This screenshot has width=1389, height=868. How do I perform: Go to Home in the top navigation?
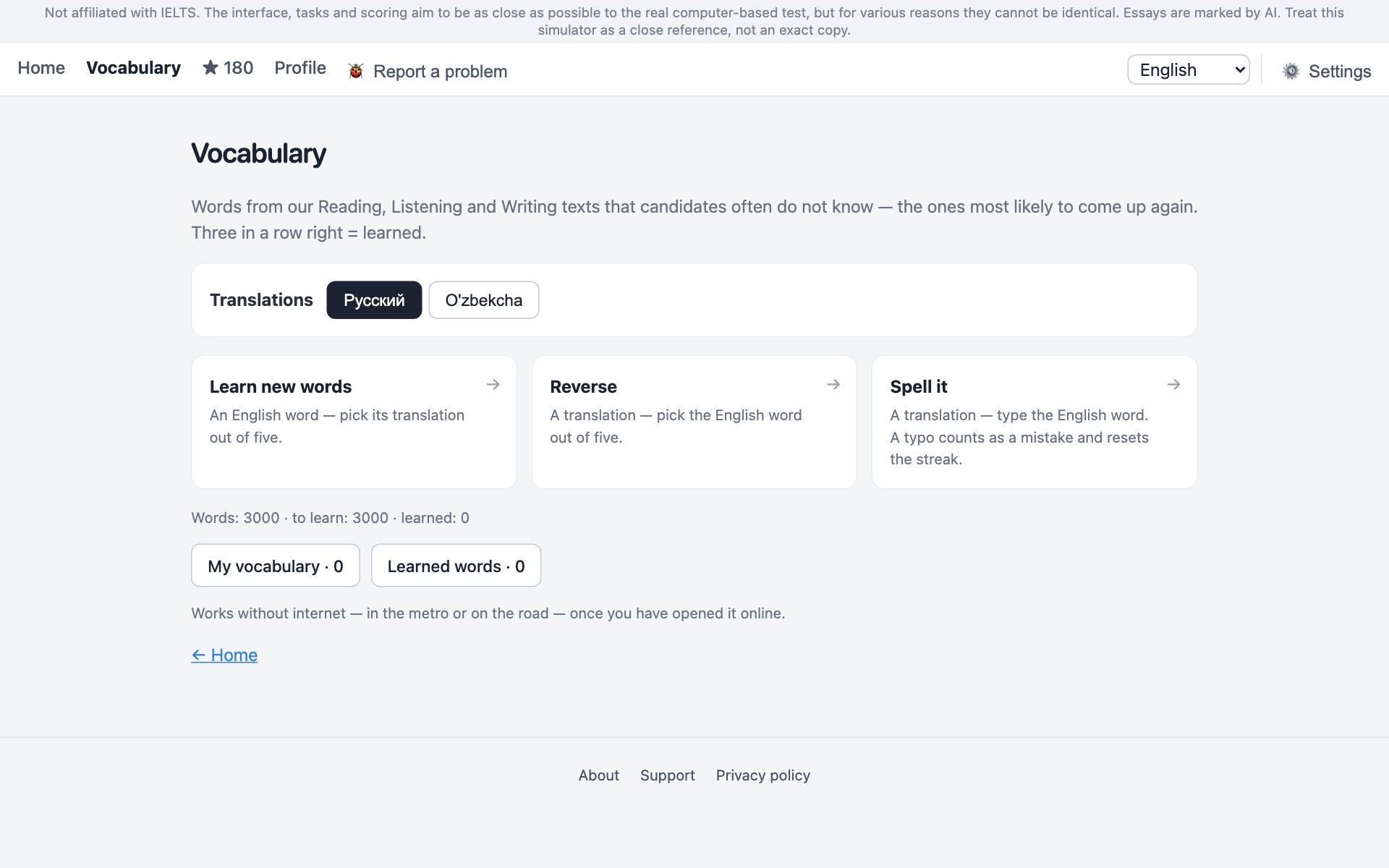pyautogui.click(x=41, y=67)
